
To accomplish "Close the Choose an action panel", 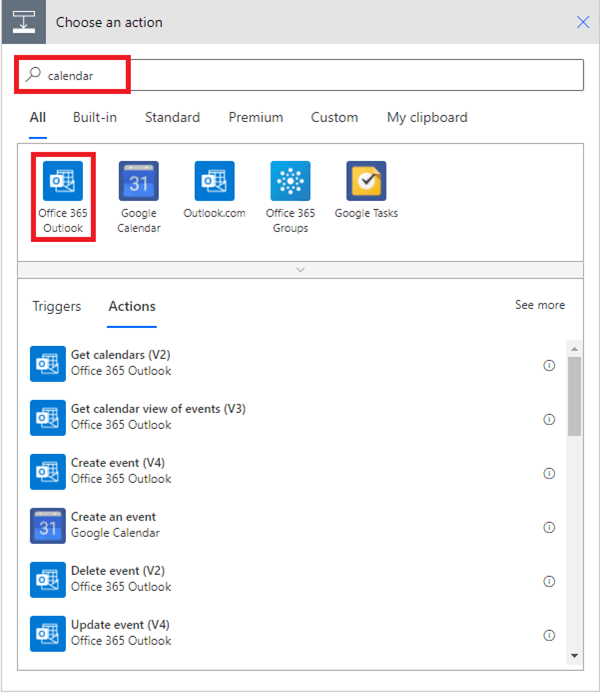I will click(583, 22).
